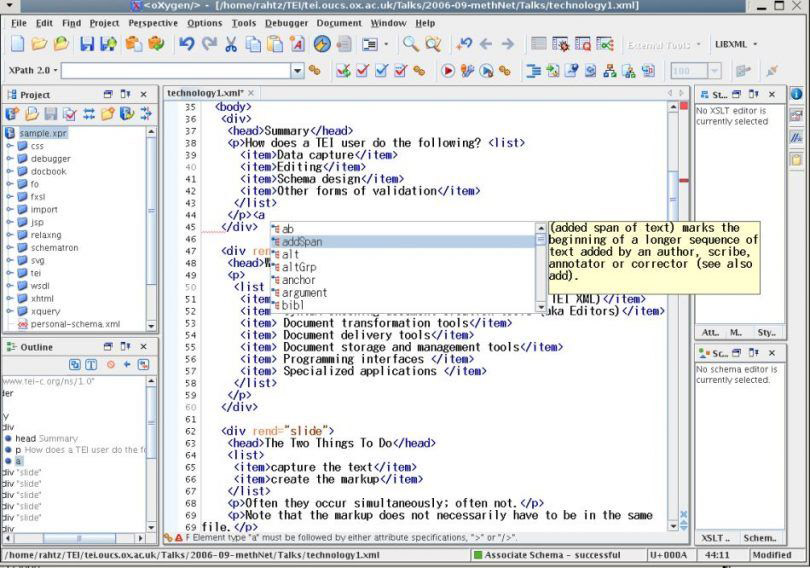This screenshot has height=568, width=810.
Task: Click the red transformation Run button
Action: 447,70
